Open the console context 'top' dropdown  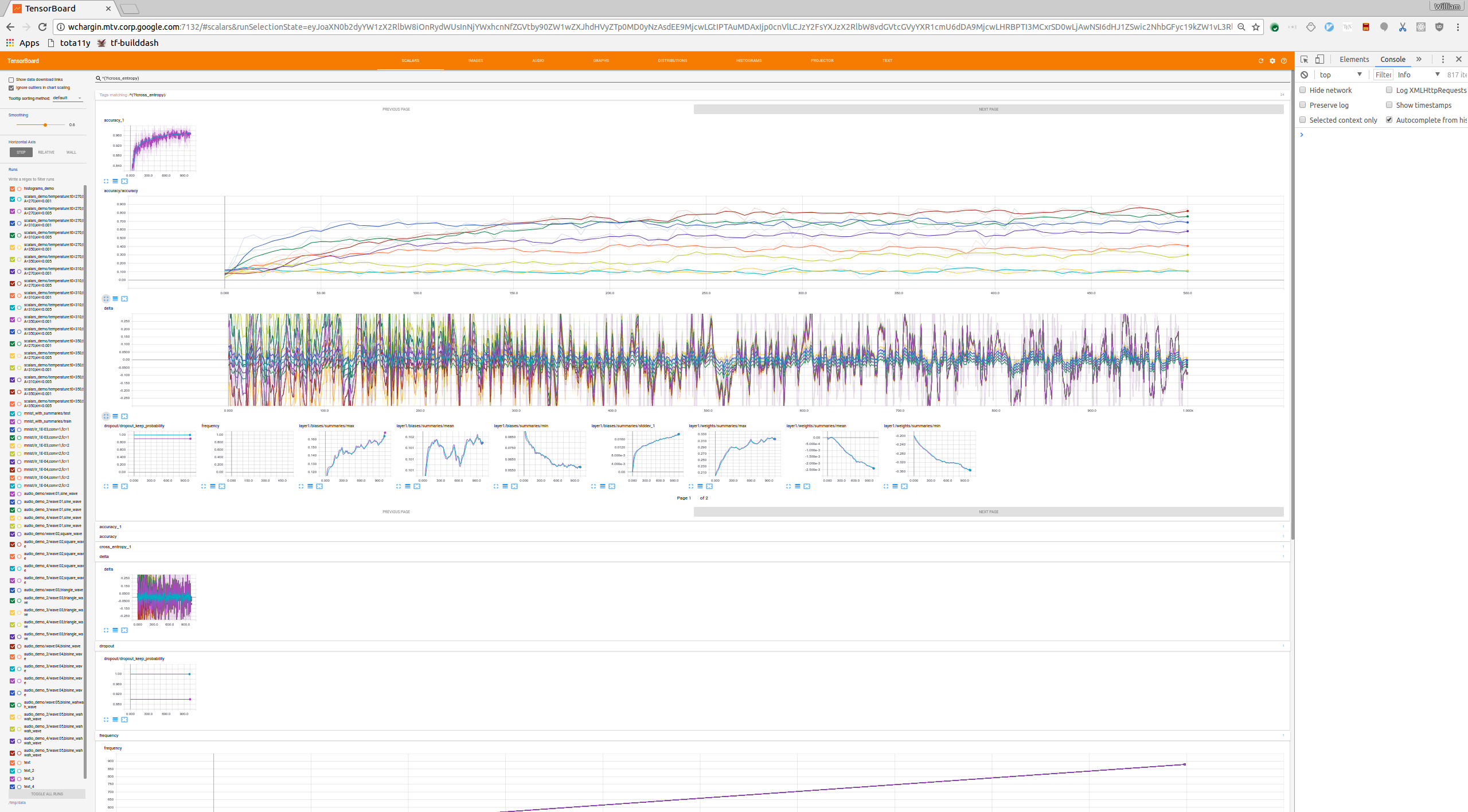(1340, 75)
